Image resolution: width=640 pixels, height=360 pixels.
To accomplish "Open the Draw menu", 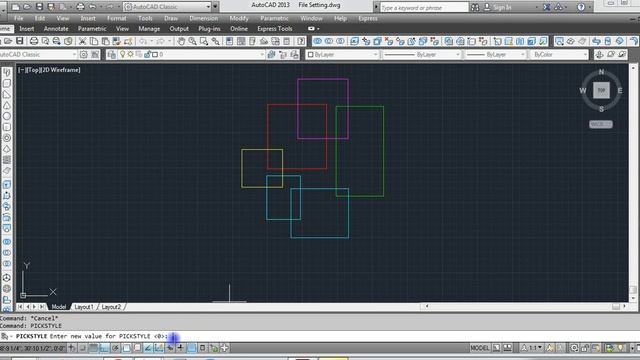I will tap(171, 18).
